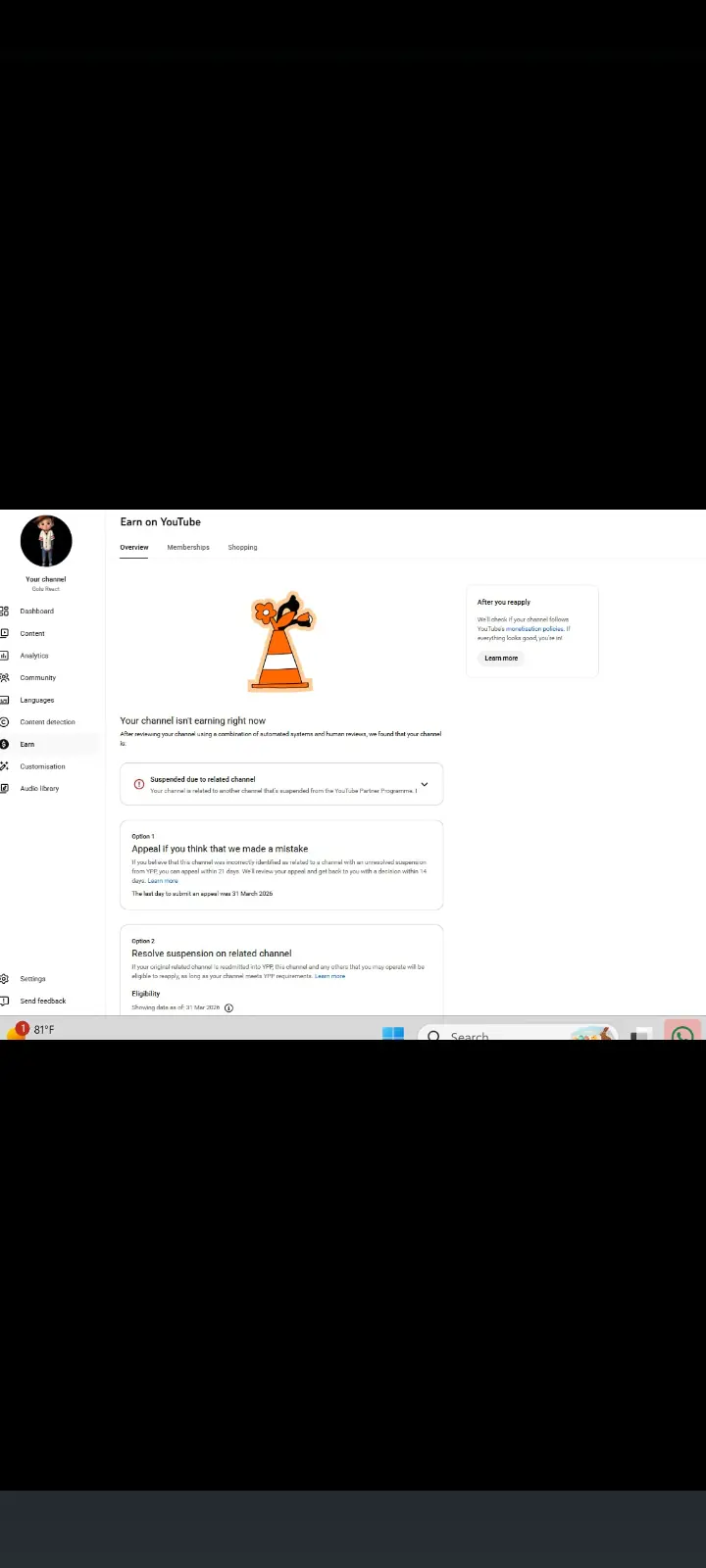This screenshot has width=706, height=1568.
Task: Open the Settings gear icon
Action: pos(5,979)
